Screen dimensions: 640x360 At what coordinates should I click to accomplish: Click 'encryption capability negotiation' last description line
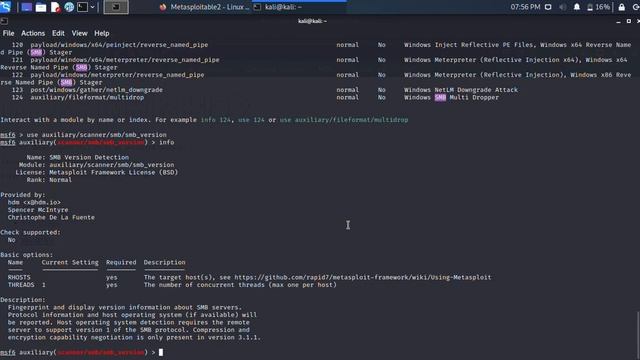click(134, 338)
